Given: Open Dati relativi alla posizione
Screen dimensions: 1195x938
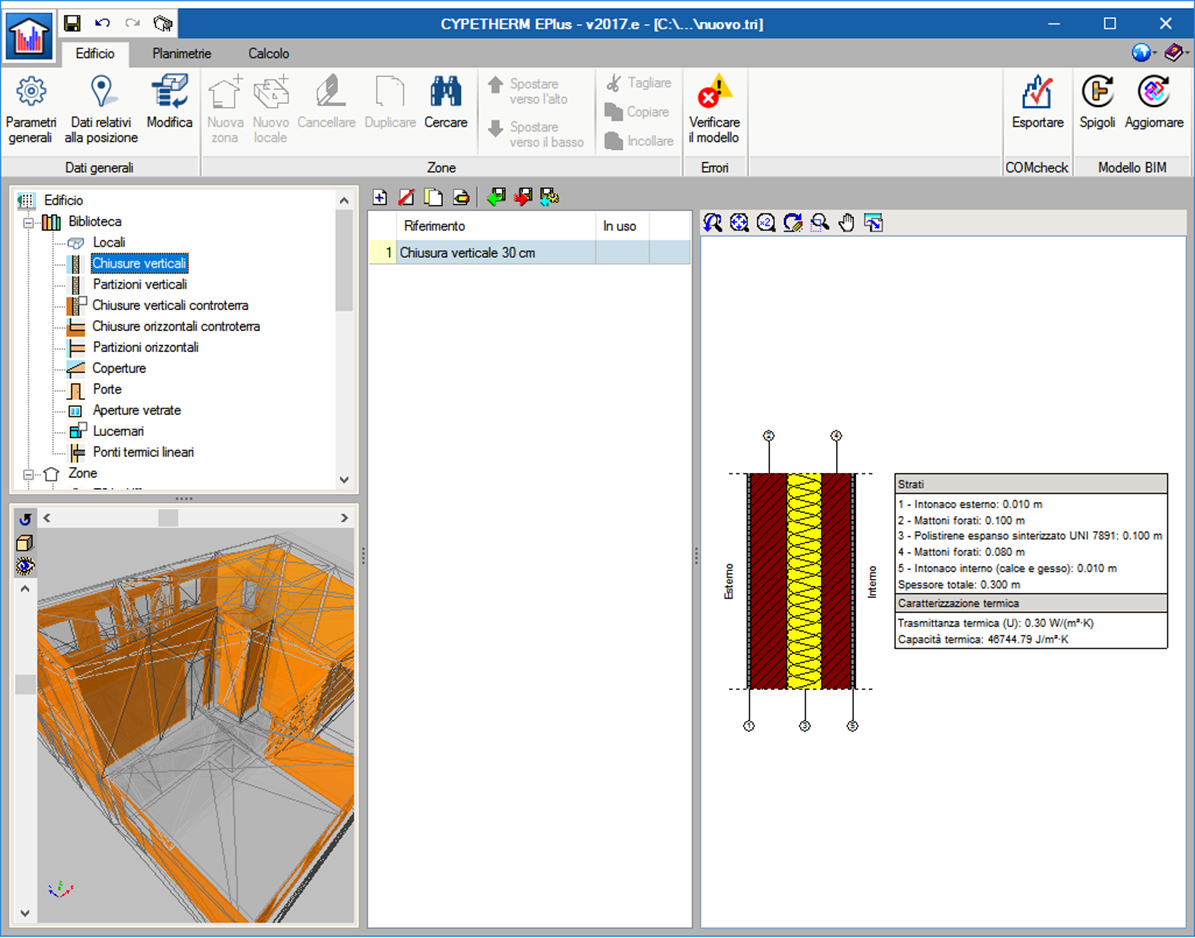Looking at the screenshot, I should pos(101,110).
